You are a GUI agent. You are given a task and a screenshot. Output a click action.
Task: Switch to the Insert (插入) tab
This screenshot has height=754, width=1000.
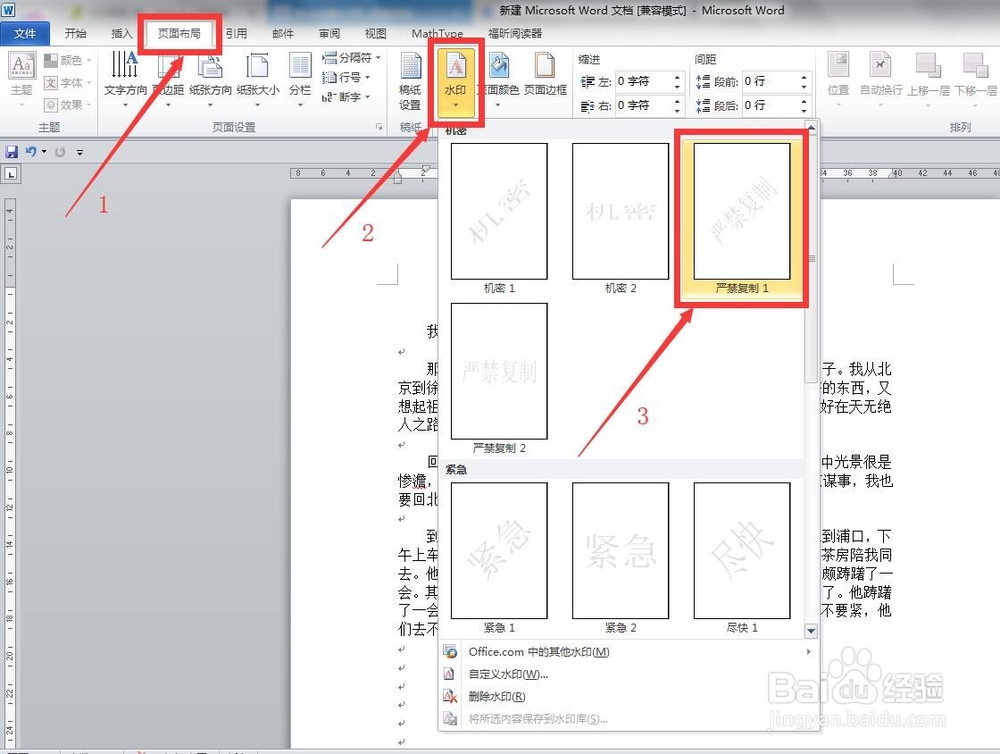[121, 33]
